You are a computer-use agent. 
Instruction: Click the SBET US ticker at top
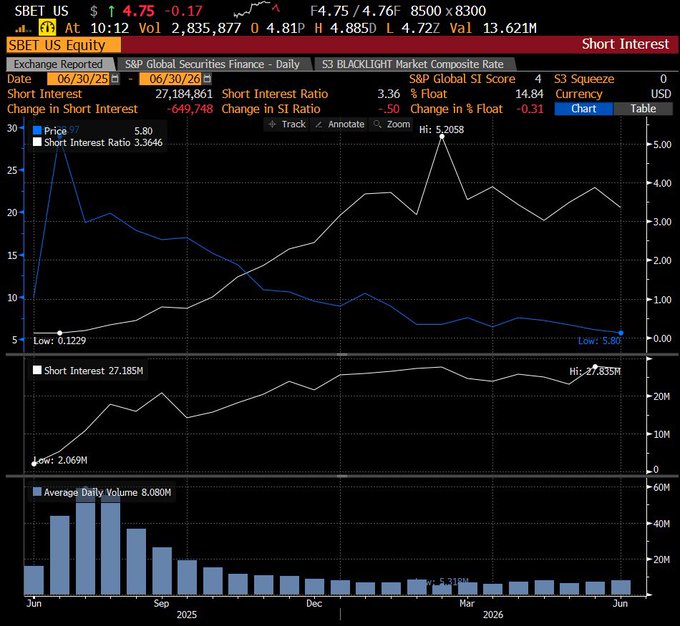(42, 11)
